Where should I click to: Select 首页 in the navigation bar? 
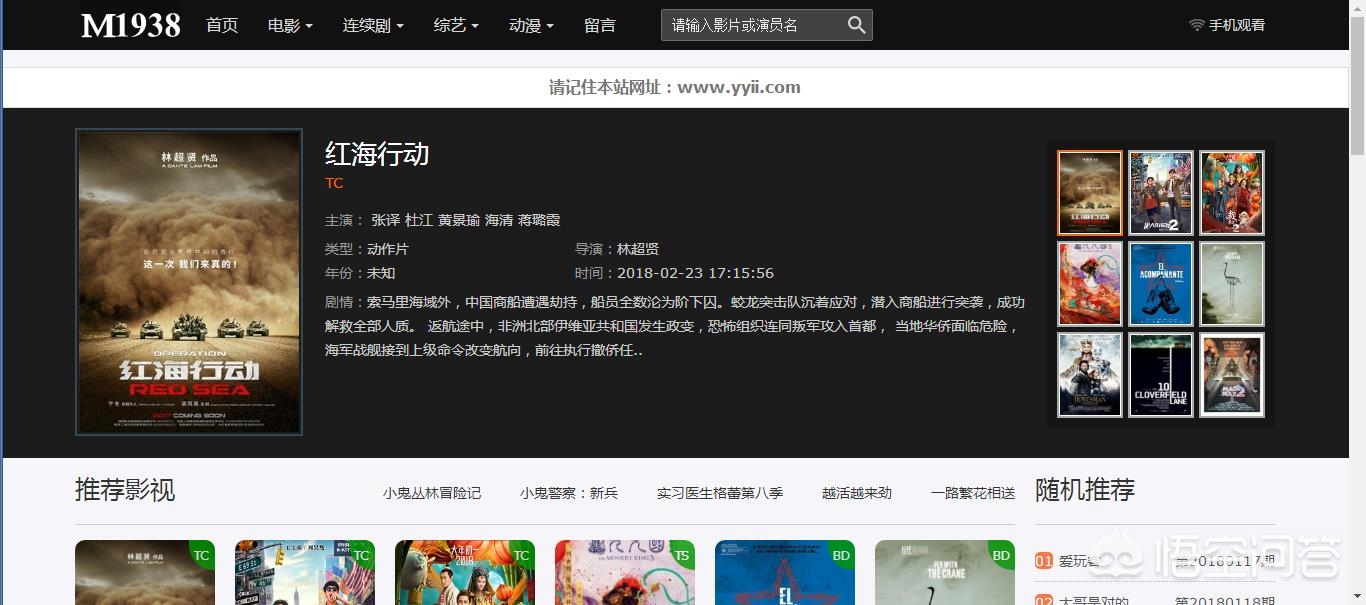coord(221,25)
